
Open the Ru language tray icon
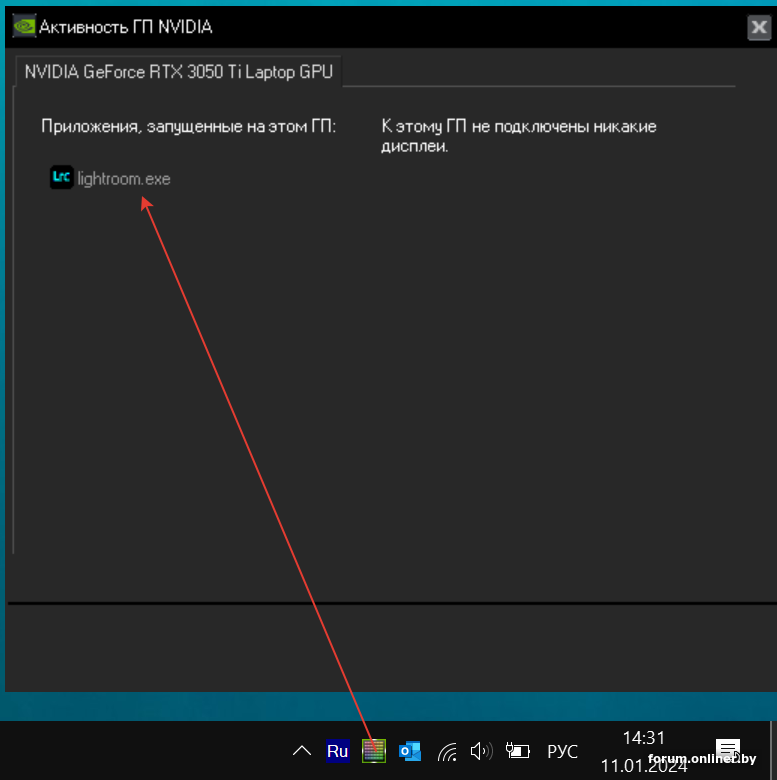pyautogui.click(x=337, y=751)
